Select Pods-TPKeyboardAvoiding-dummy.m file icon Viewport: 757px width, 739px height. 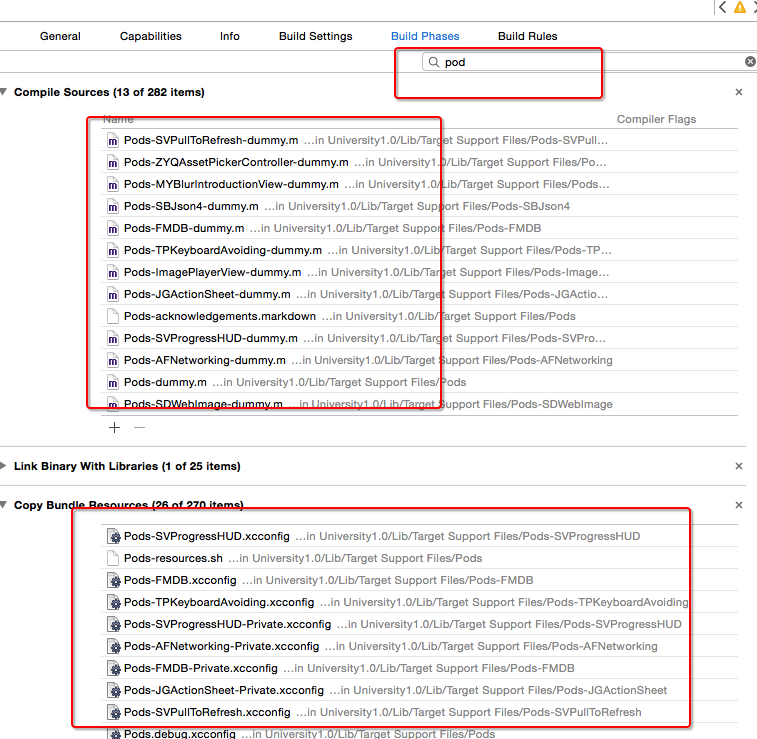(112, 251)
